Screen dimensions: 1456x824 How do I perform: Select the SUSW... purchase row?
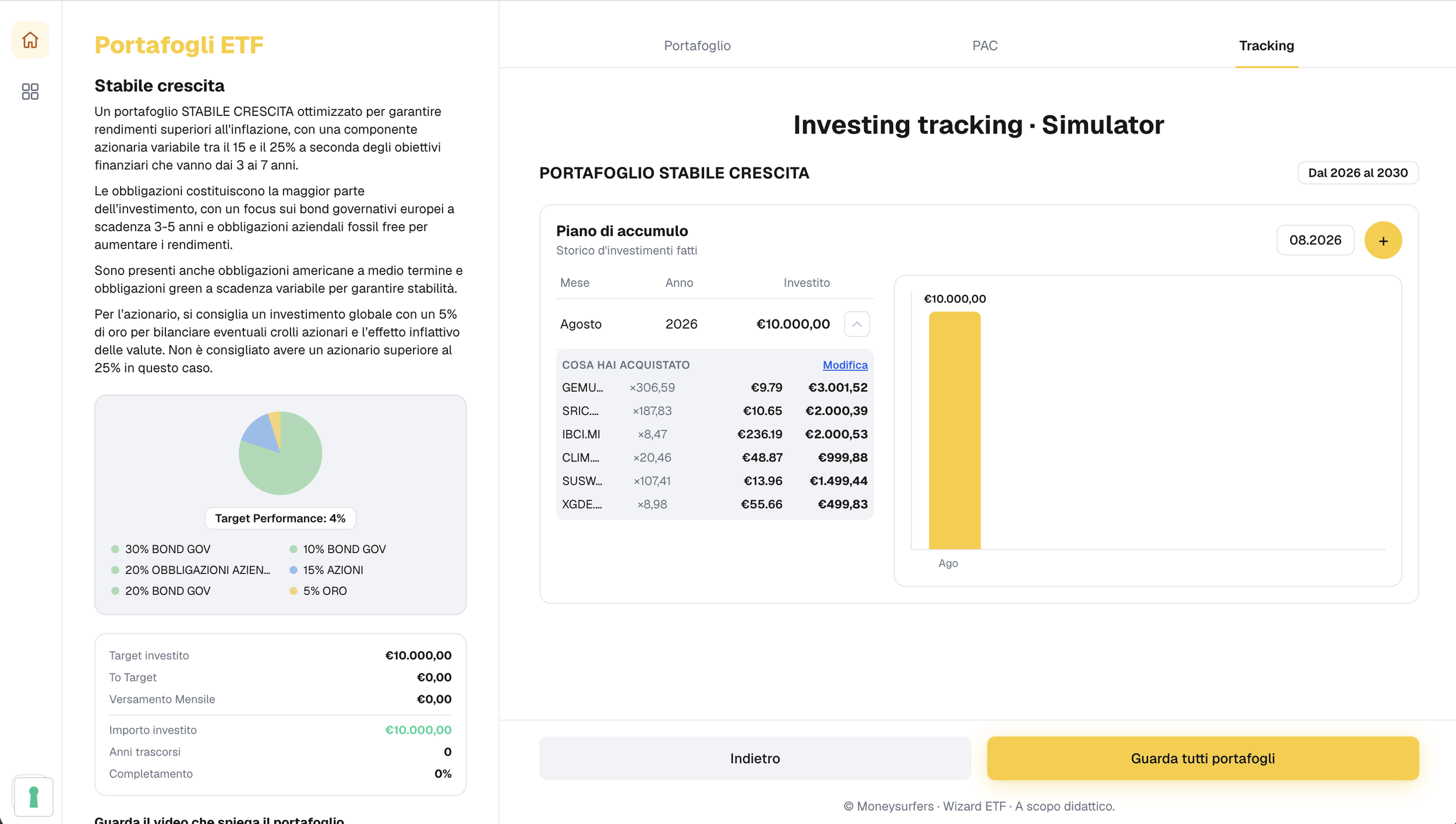(x=715, y=481)
